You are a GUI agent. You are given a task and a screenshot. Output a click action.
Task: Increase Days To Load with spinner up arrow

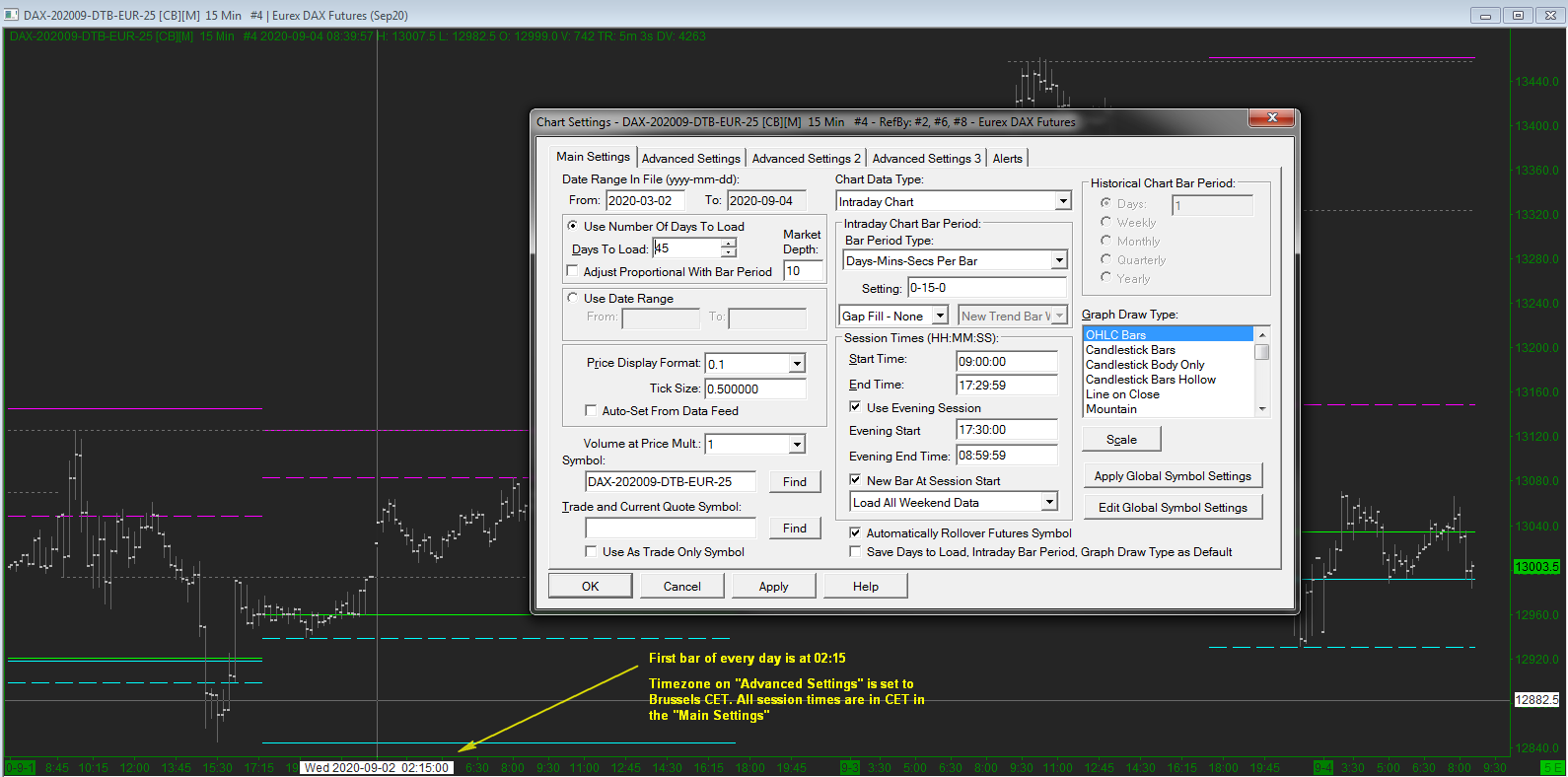click(729, 244)
